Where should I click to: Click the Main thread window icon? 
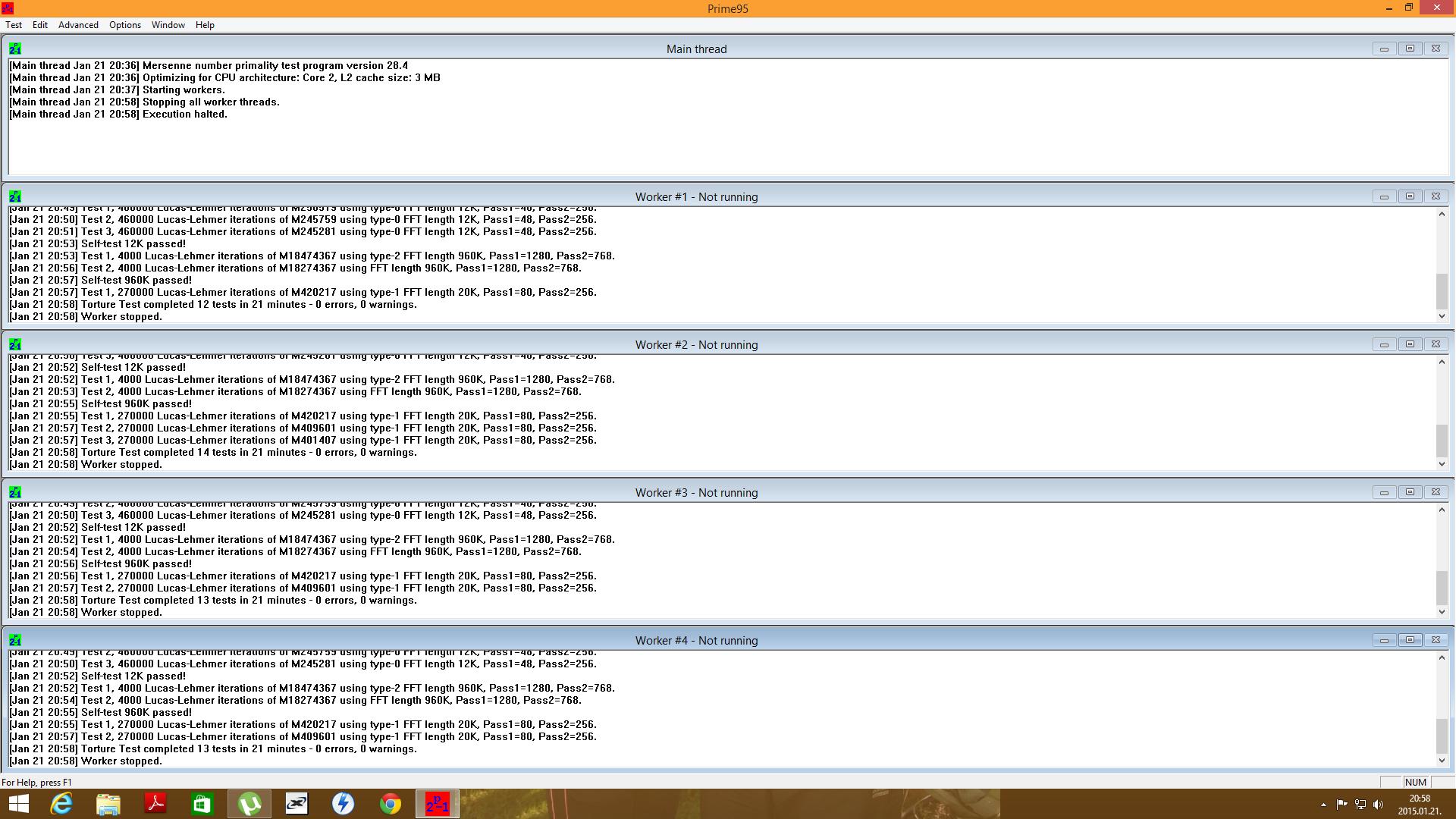(x=15, y=49)
